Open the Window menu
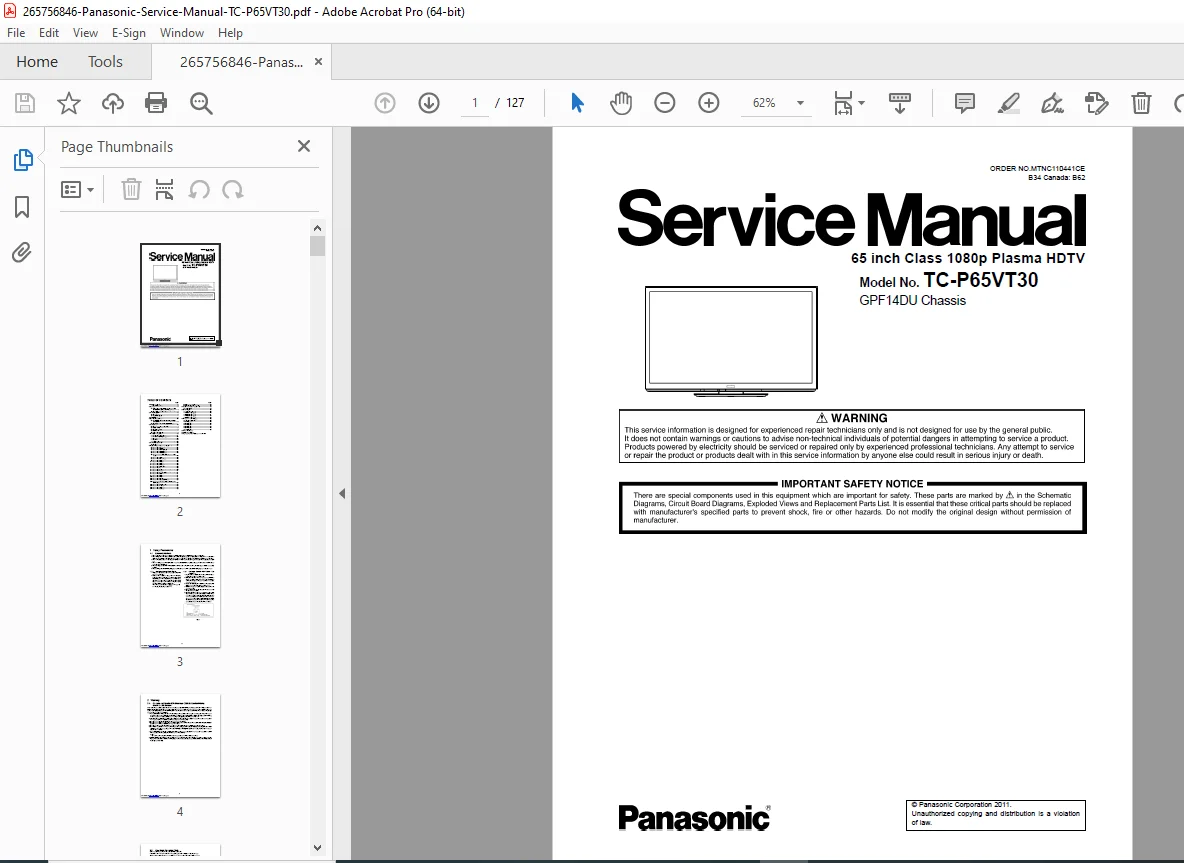1184x863 pixels. point(182,32)
